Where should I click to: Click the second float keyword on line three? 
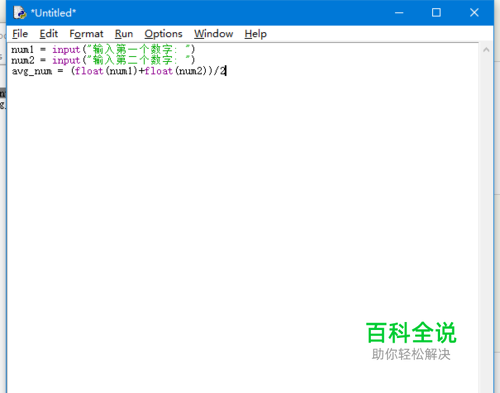(159, 71)
